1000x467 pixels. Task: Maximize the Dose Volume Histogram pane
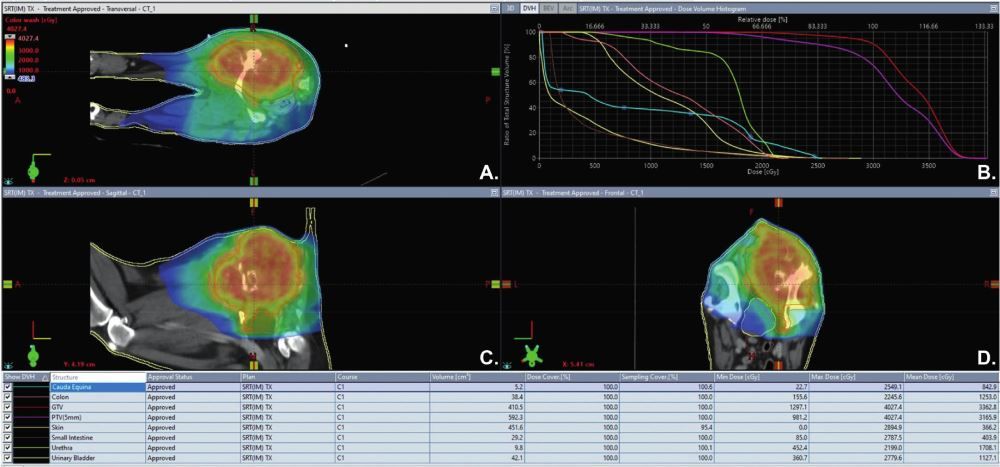click(x=994, y=8)
